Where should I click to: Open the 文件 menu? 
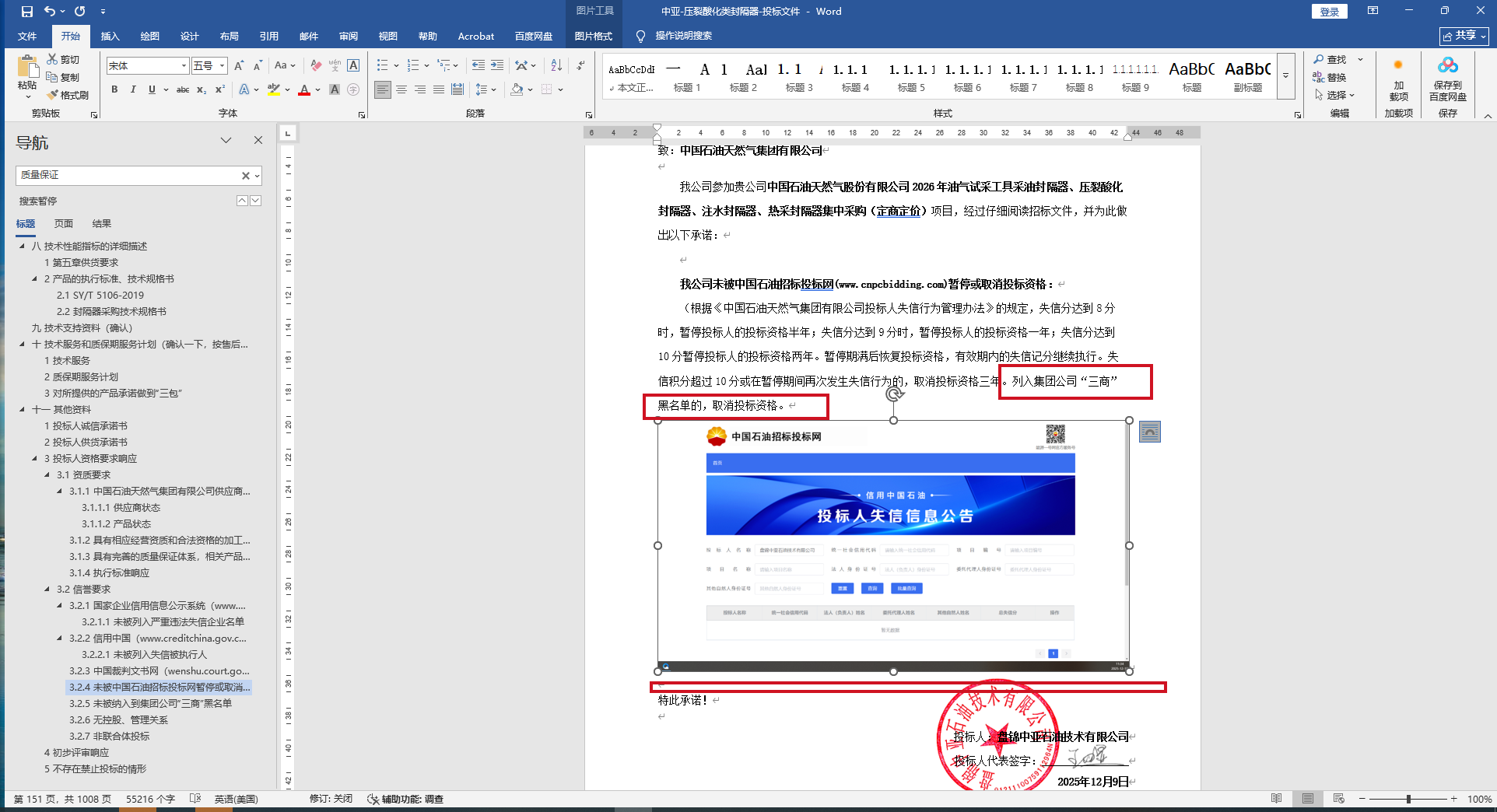click(27, 36)
